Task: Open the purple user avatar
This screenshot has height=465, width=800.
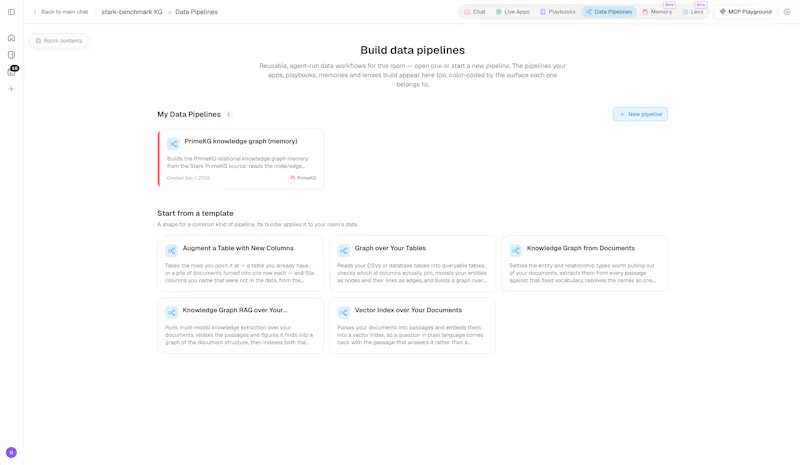Action: 11,452
